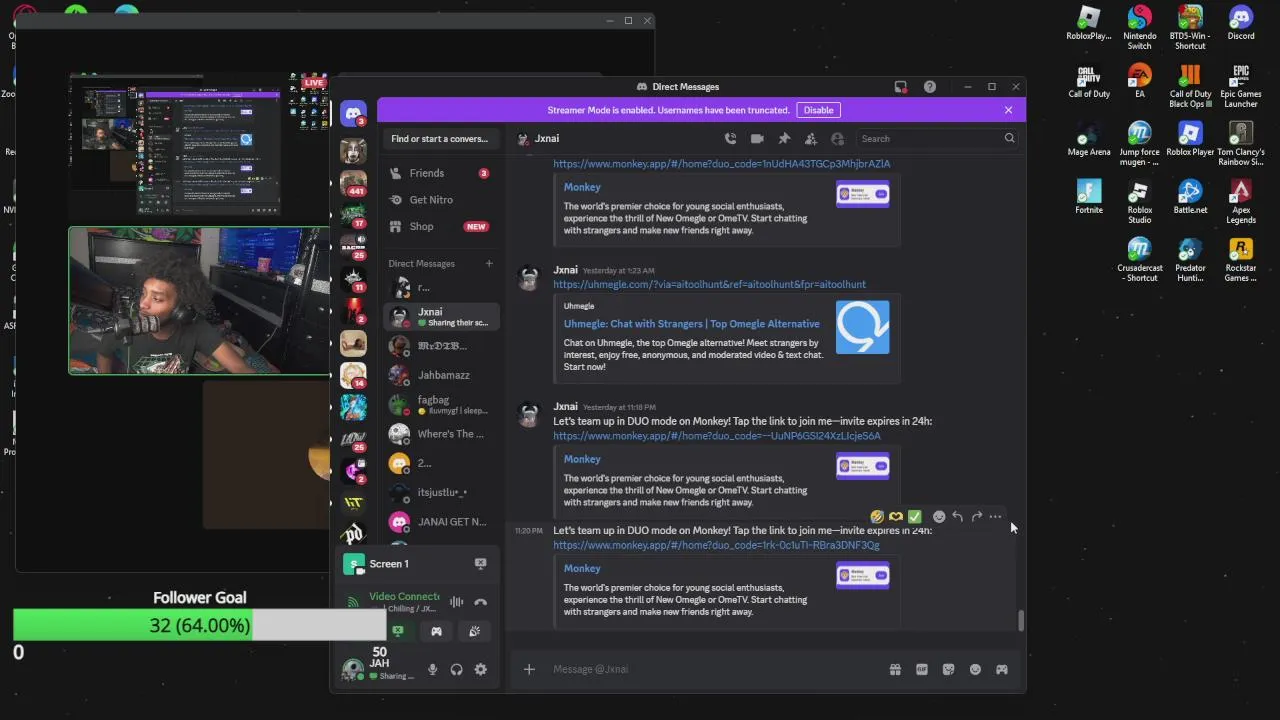Launch Apex Legends desktop shortcut
Image resolution: width=1280 pixels, height=720 pixels.
pyautogui.click(x=1241, y=201)
